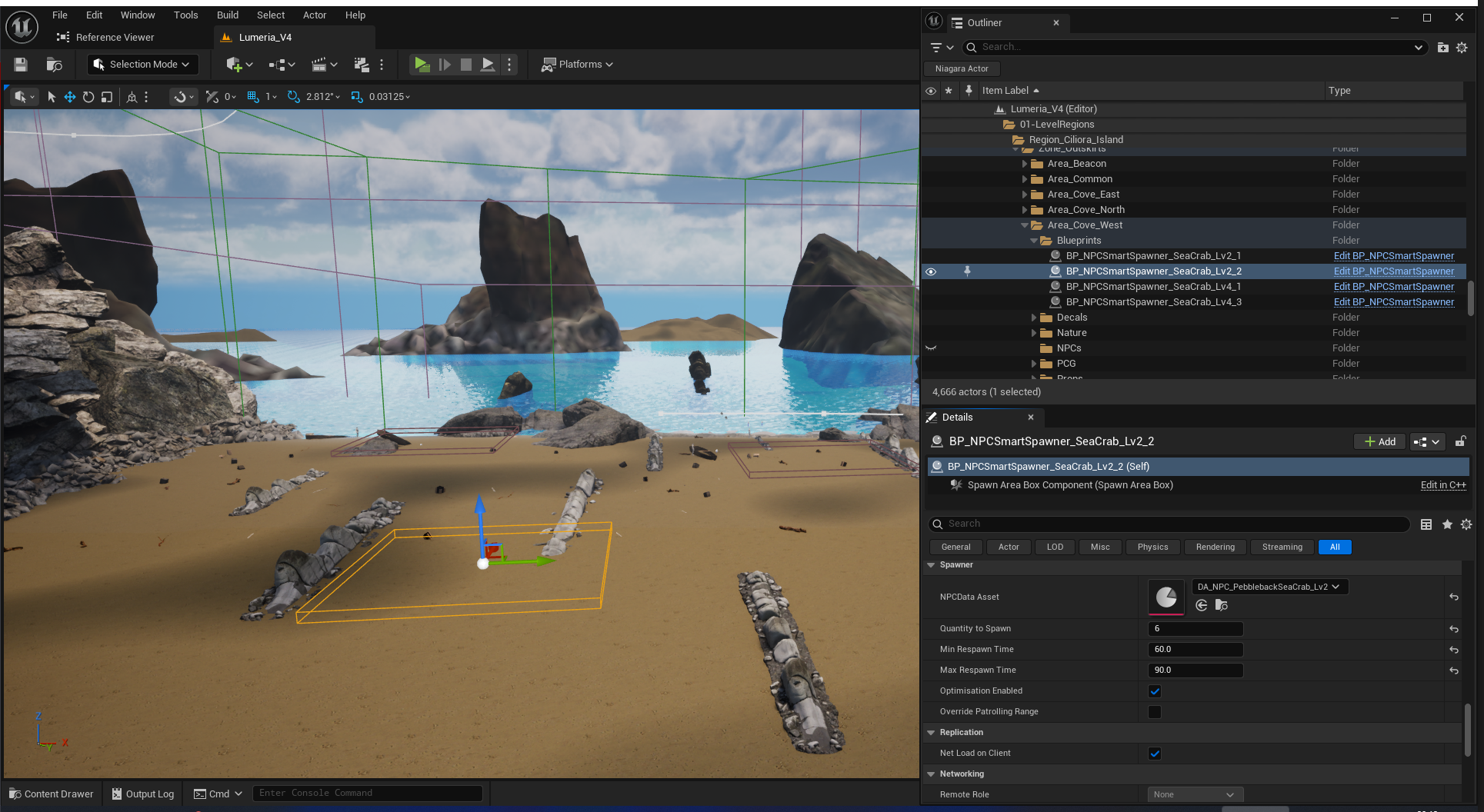The width and height of the screenshot is (1484, 812).
Task: Browse to NPCData asset in Content Browser
Action: [1221, 606]
